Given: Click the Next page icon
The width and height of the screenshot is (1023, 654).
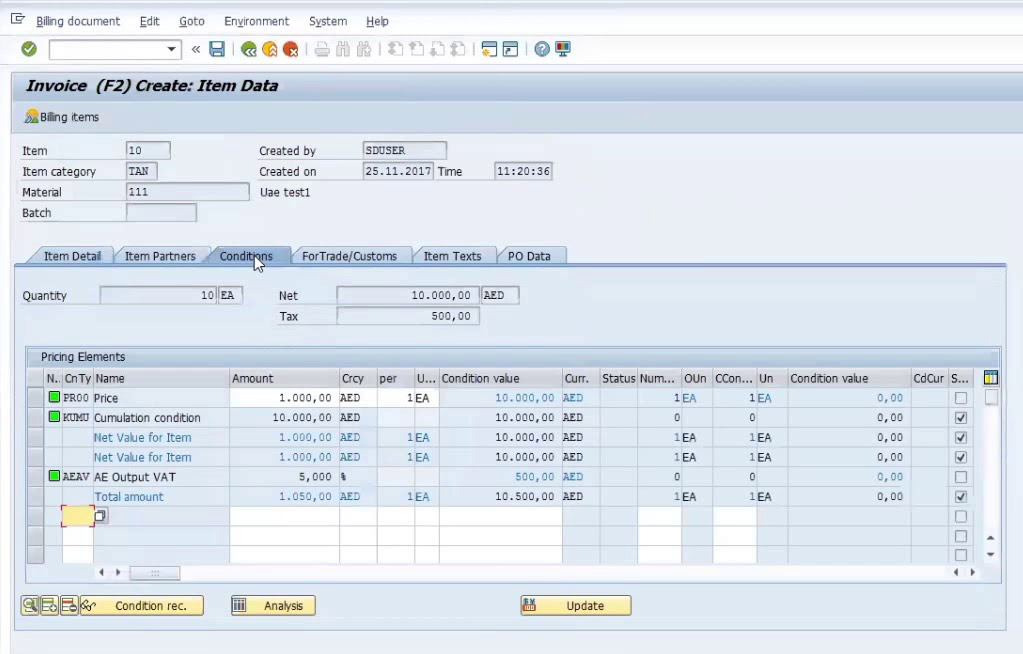Looking at the screenshot, I should click(437, 49).
